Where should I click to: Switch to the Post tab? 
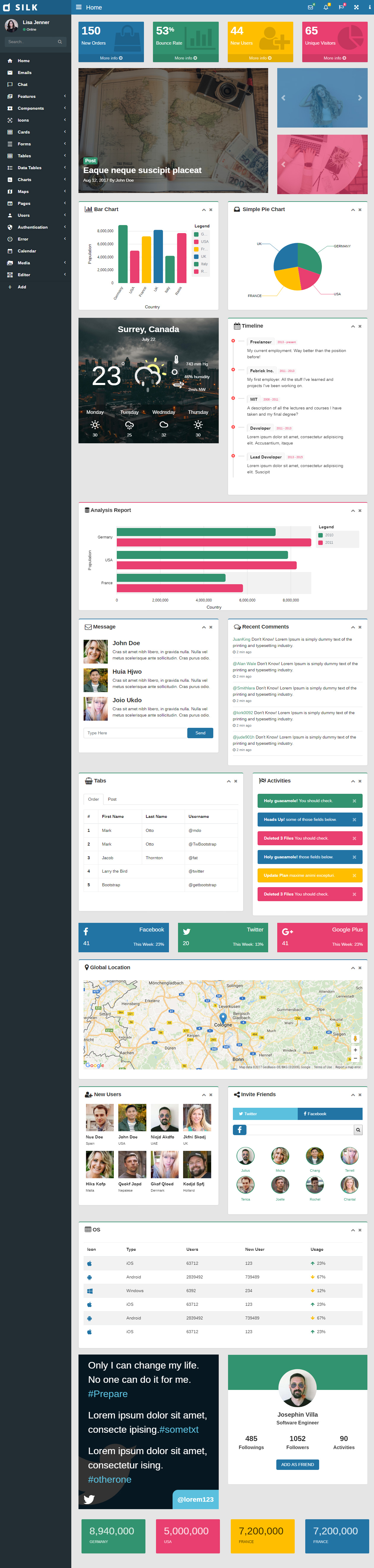112,799
